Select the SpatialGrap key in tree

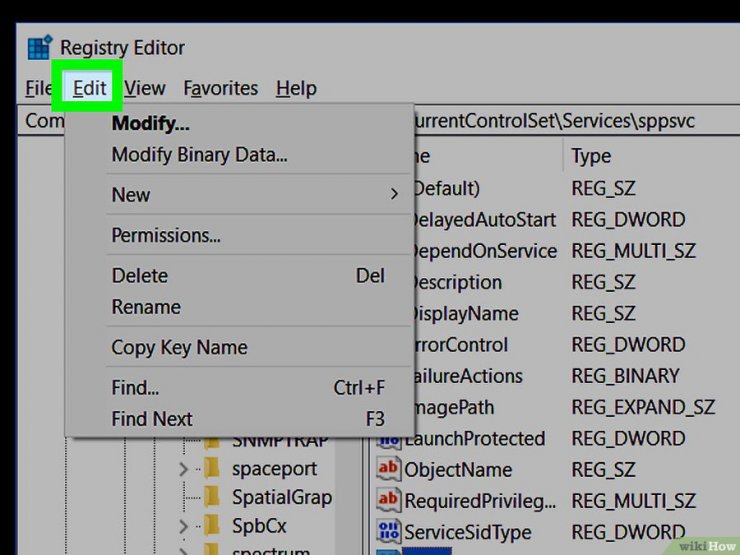point(282,497)
